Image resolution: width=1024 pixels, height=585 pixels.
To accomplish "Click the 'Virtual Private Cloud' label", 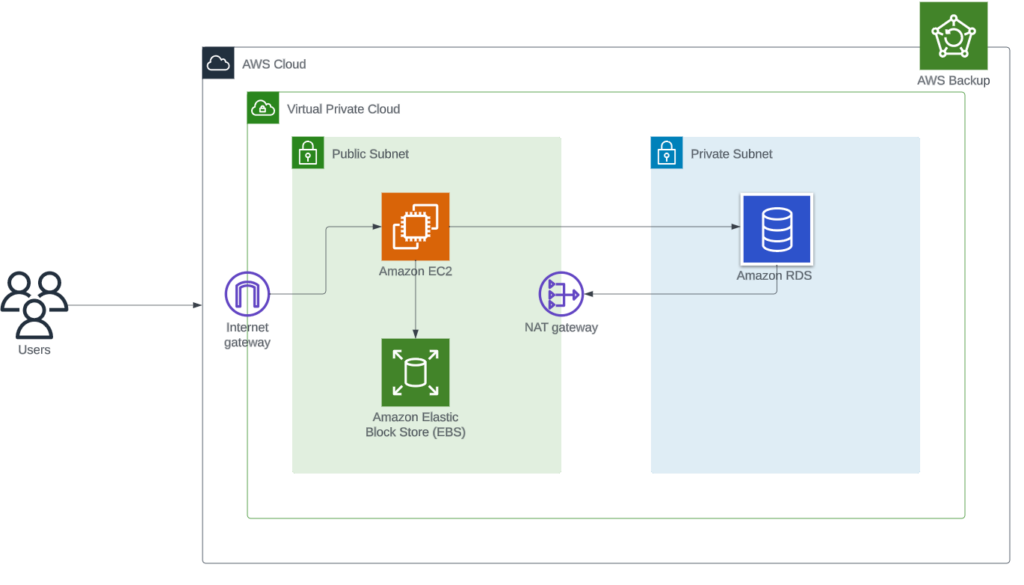I will pyautogui.click(x=344, y=109).
